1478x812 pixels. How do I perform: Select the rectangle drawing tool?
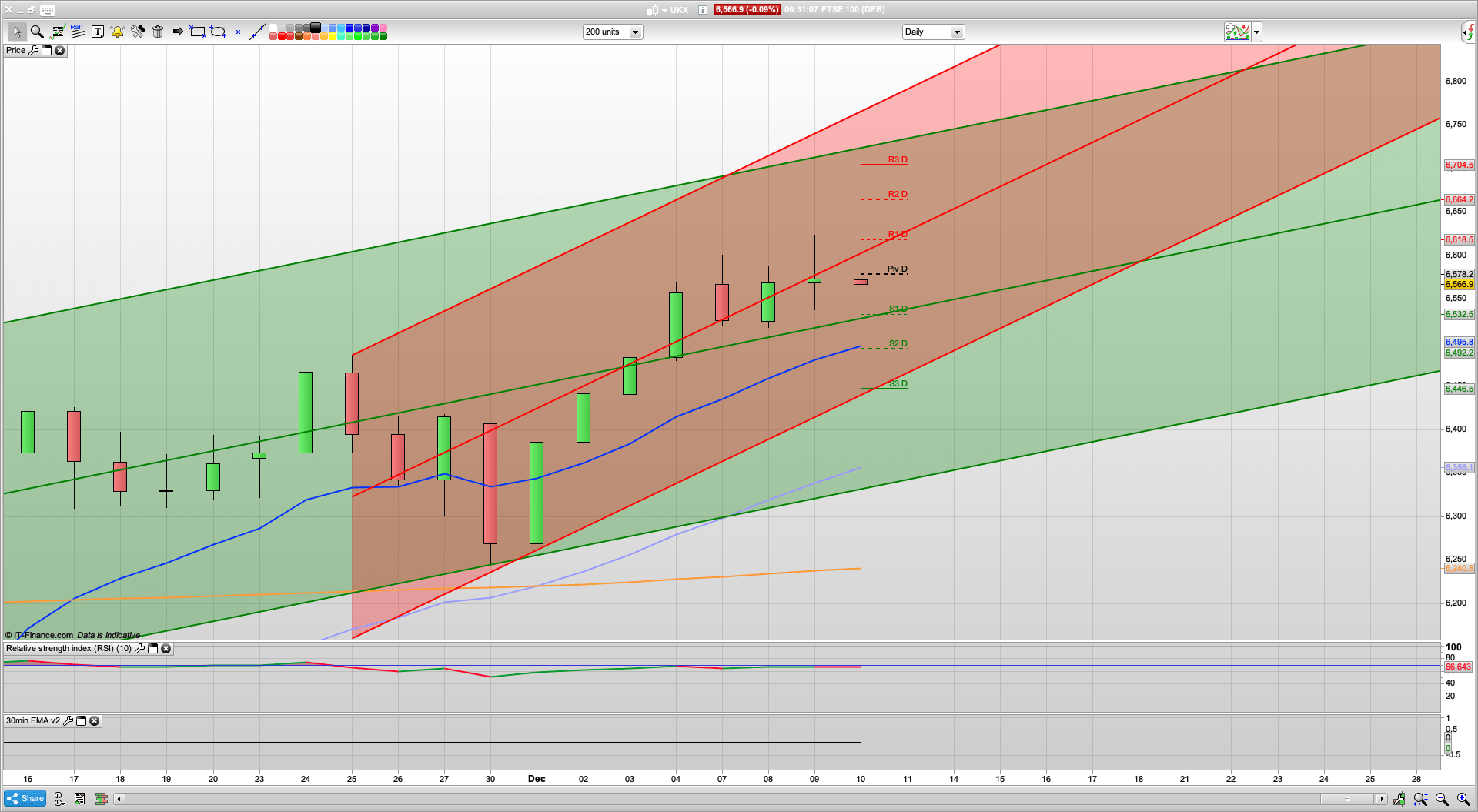click(196, 32)
